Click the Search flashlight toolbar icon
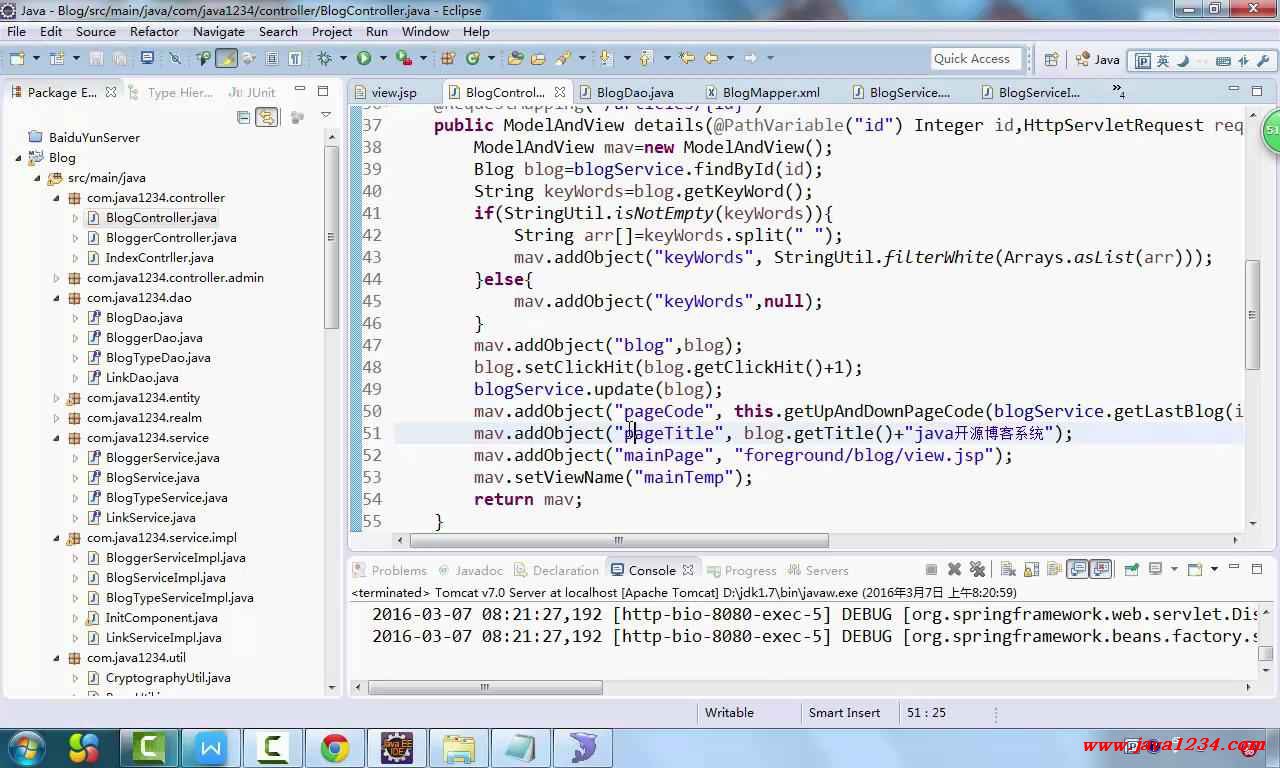The width and height of the screenshot is (1280, 768). coord(563,59)
